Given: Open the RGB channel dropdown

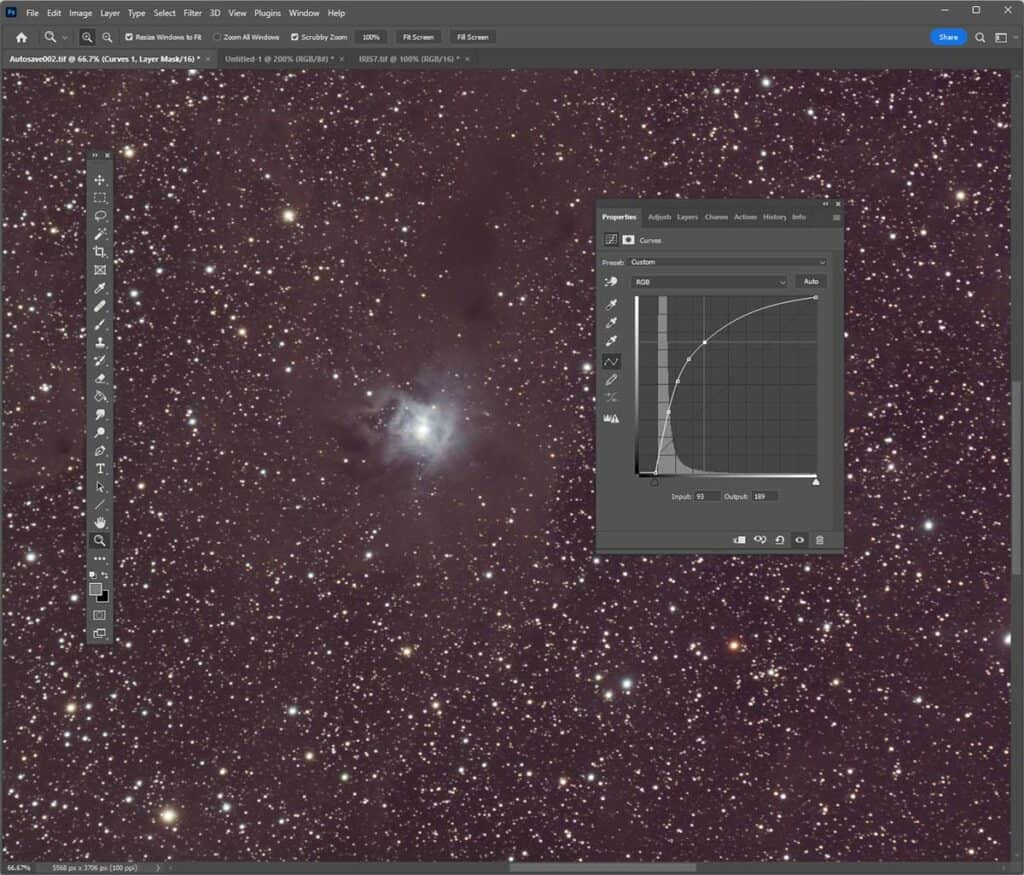Looking at the screenshot, I should 710,281.
